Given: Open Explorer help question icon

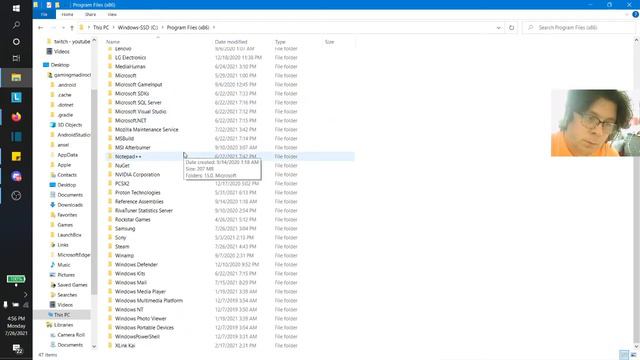Looking at the screenshot, I should coord(635,14).
